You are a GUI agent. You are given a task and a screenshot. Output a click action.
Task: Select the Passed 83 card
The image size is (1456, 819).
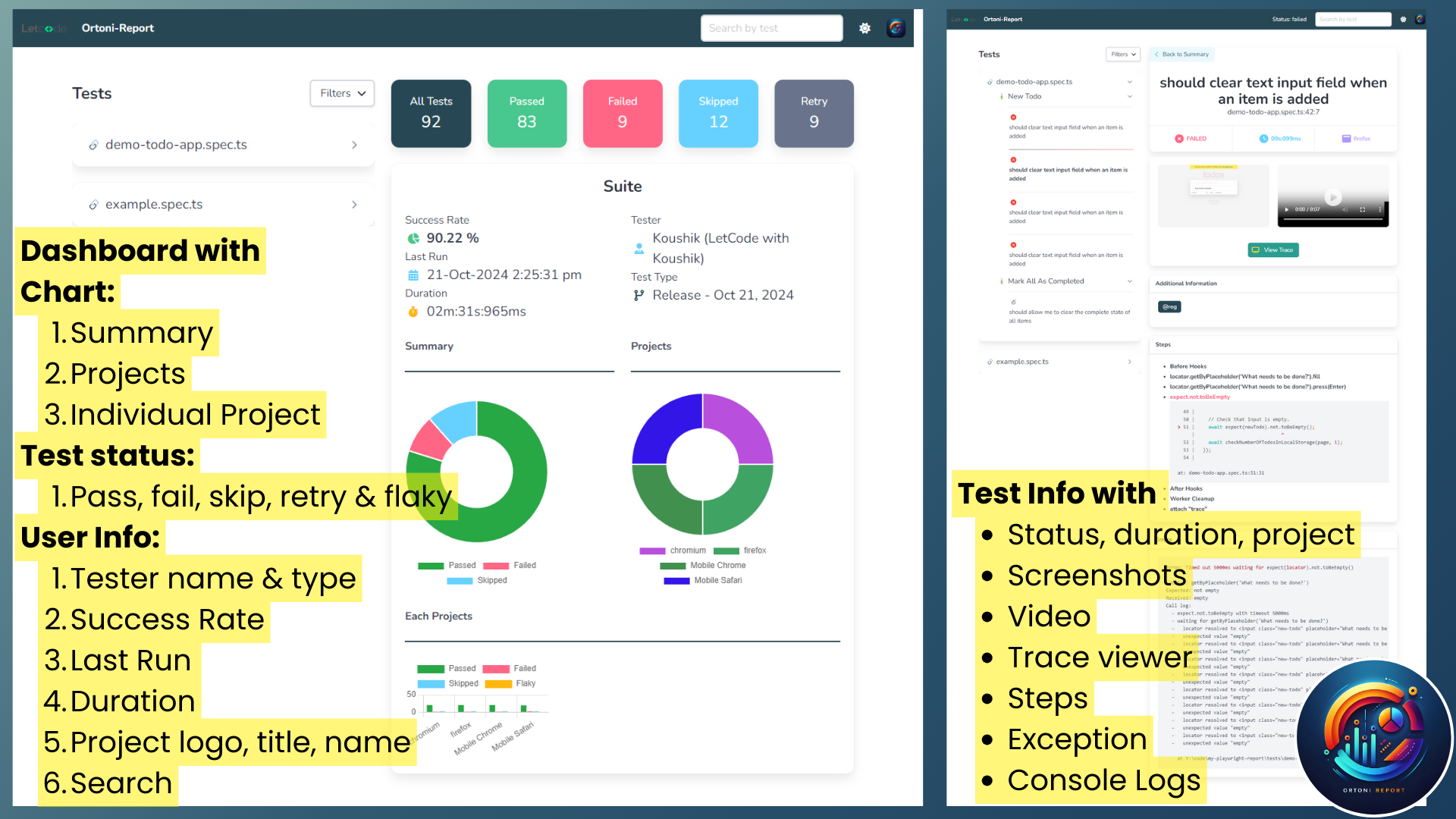pos(526,113)
